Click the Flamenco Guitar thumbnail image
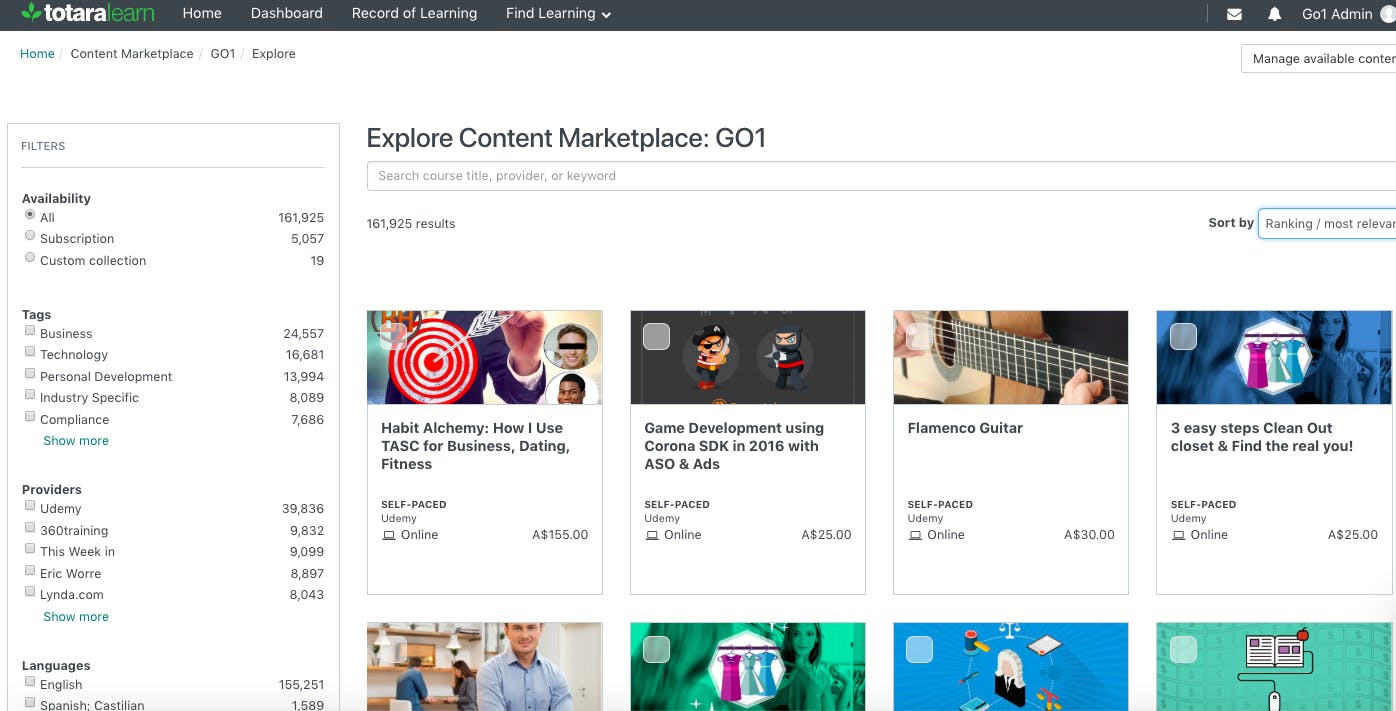The image size is (1396, 711). coord(1011,357)
